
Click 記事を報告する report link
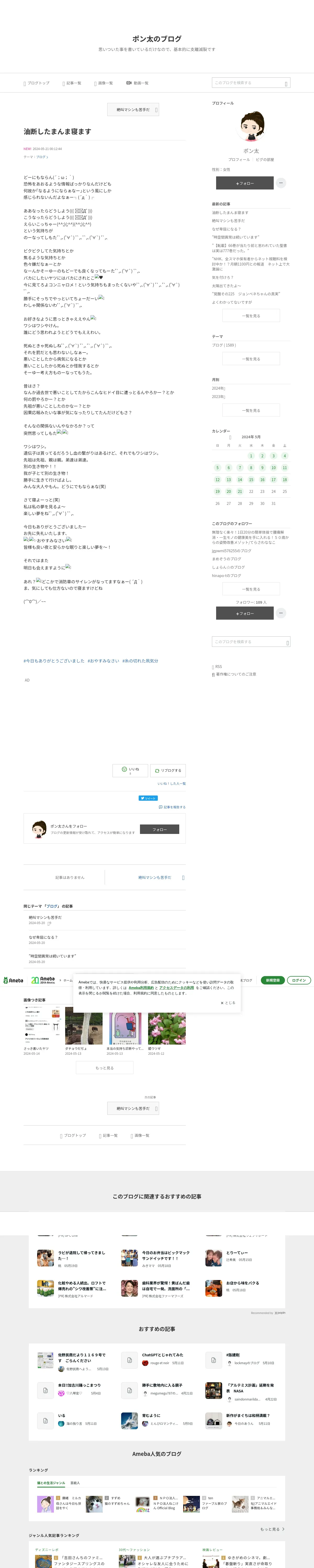pyautogui.click(x=172, y=807)
